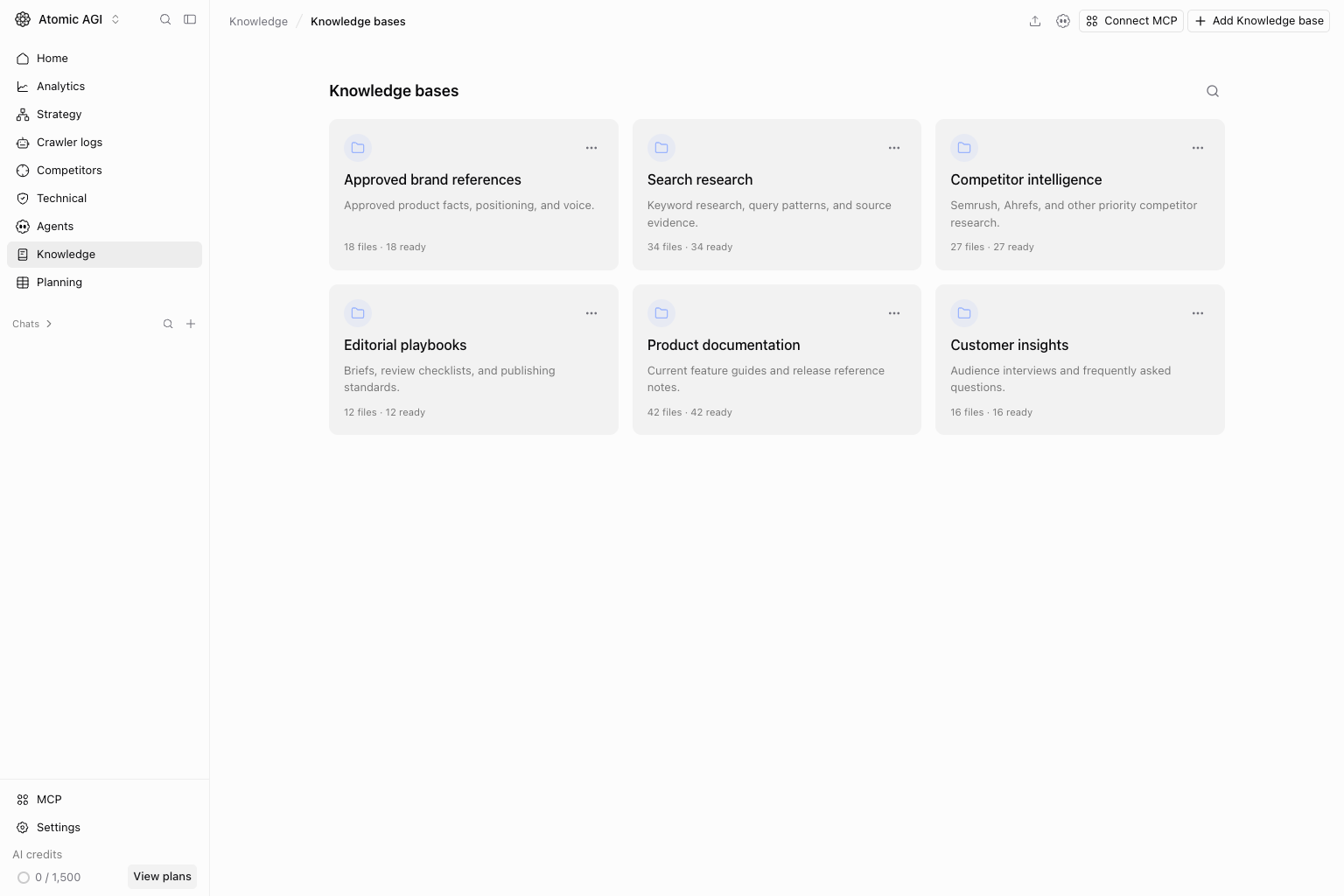Go to Home in sidebar
The width and height of the screenshot is (1344, 896).
pos(104,59)
